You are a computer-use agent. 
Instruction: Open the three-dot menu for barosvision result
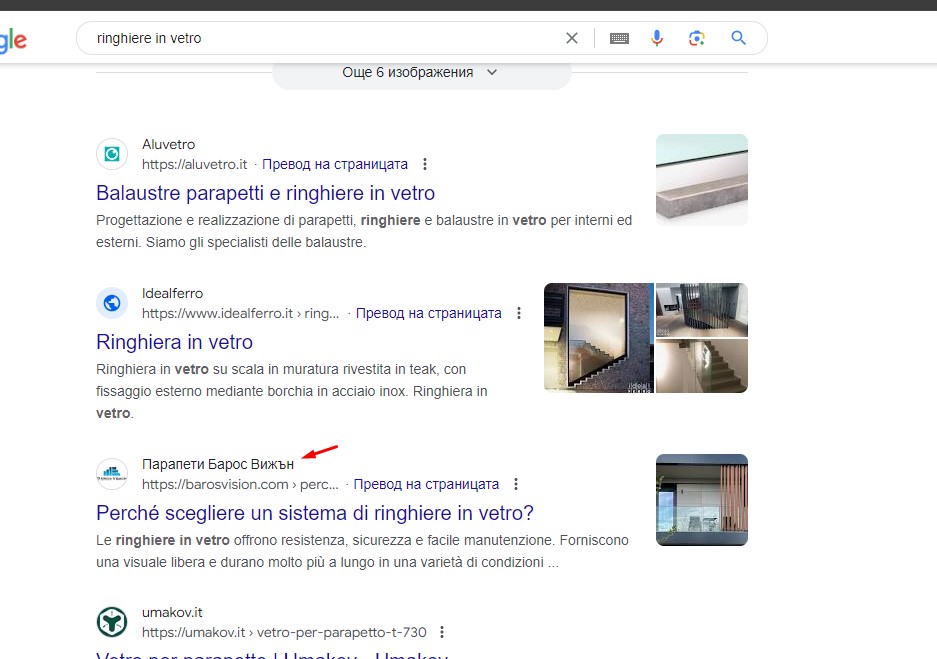(x=516, y=484)
